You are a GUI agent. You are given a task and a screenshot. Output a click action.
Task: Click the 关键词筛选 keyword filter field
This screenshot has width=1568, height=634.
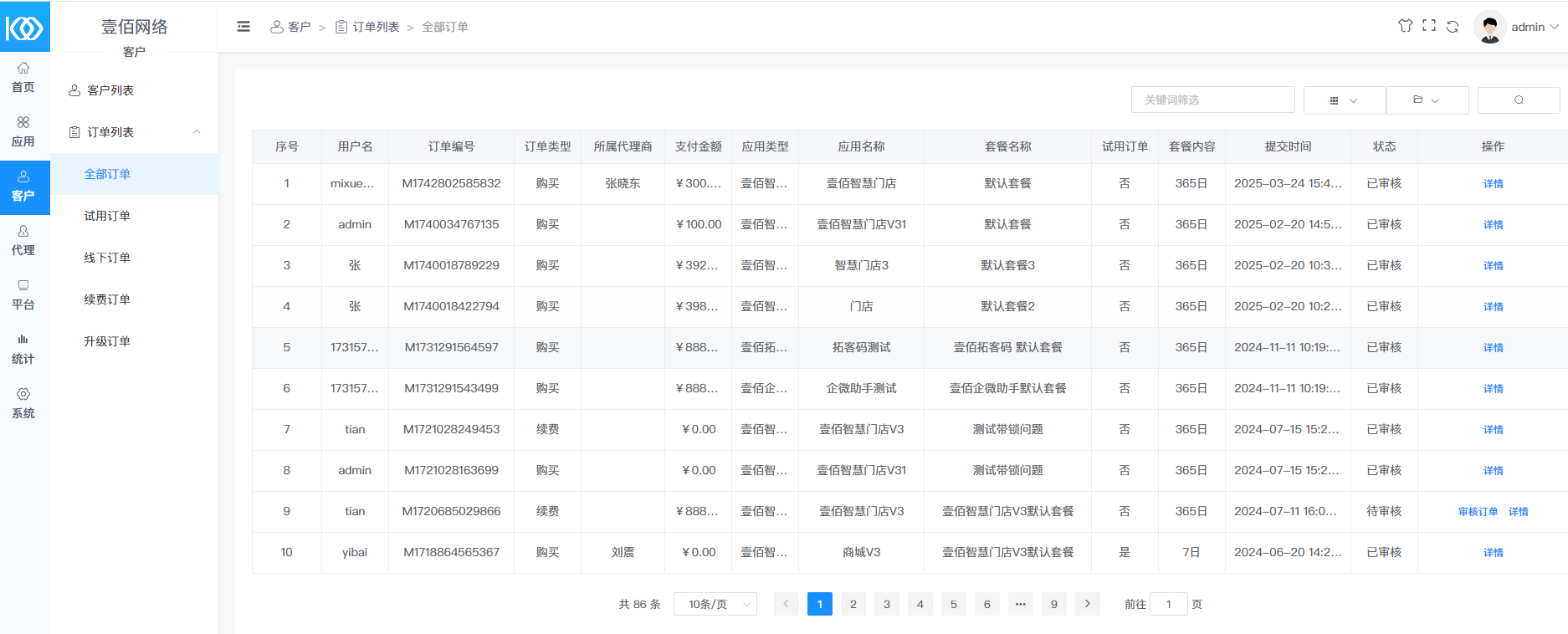point(1213,100)
